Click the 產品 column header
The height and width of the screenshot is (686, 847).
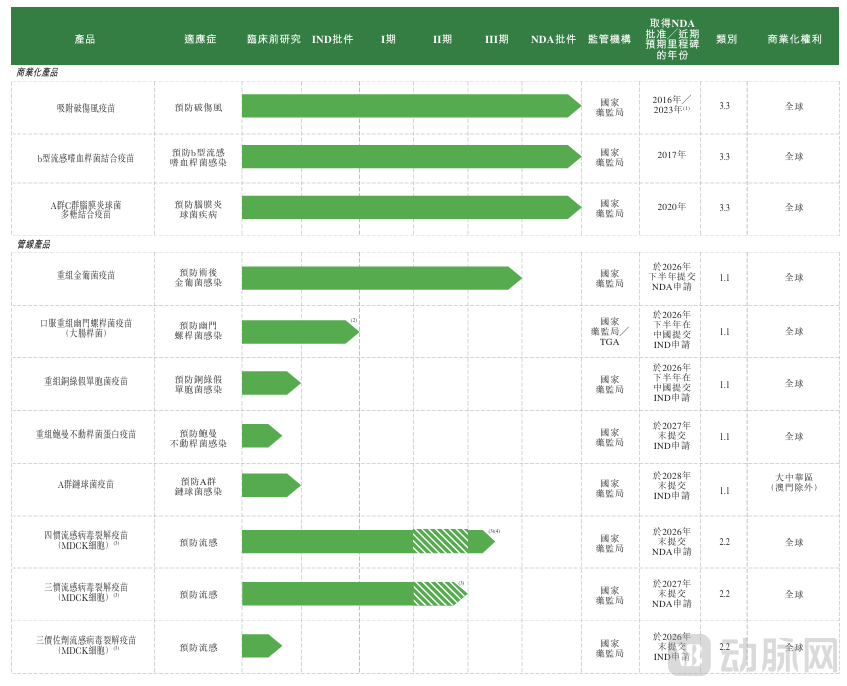point(85,39)
